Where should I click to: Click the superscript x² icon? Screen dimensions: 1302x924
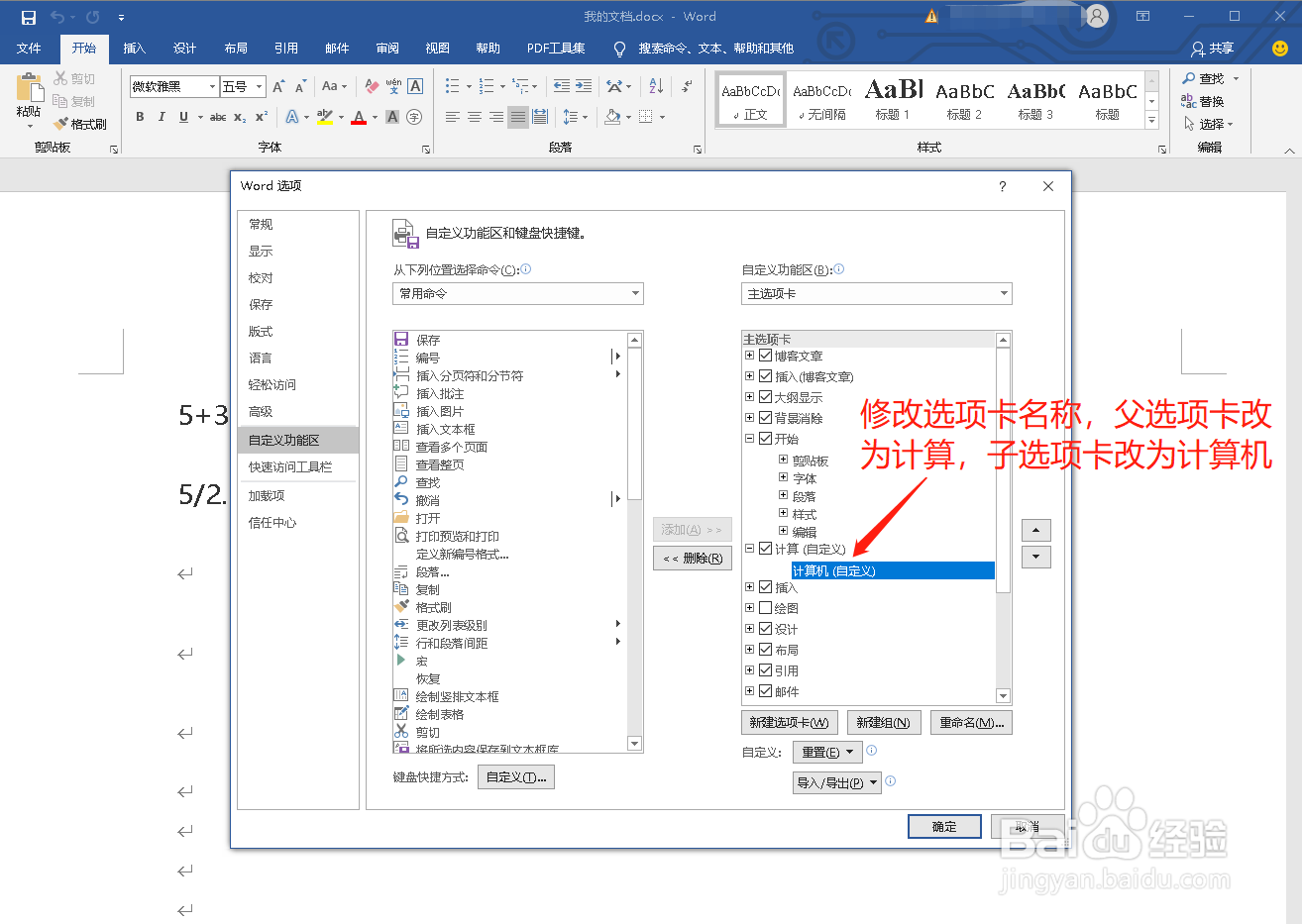[262, 117]
